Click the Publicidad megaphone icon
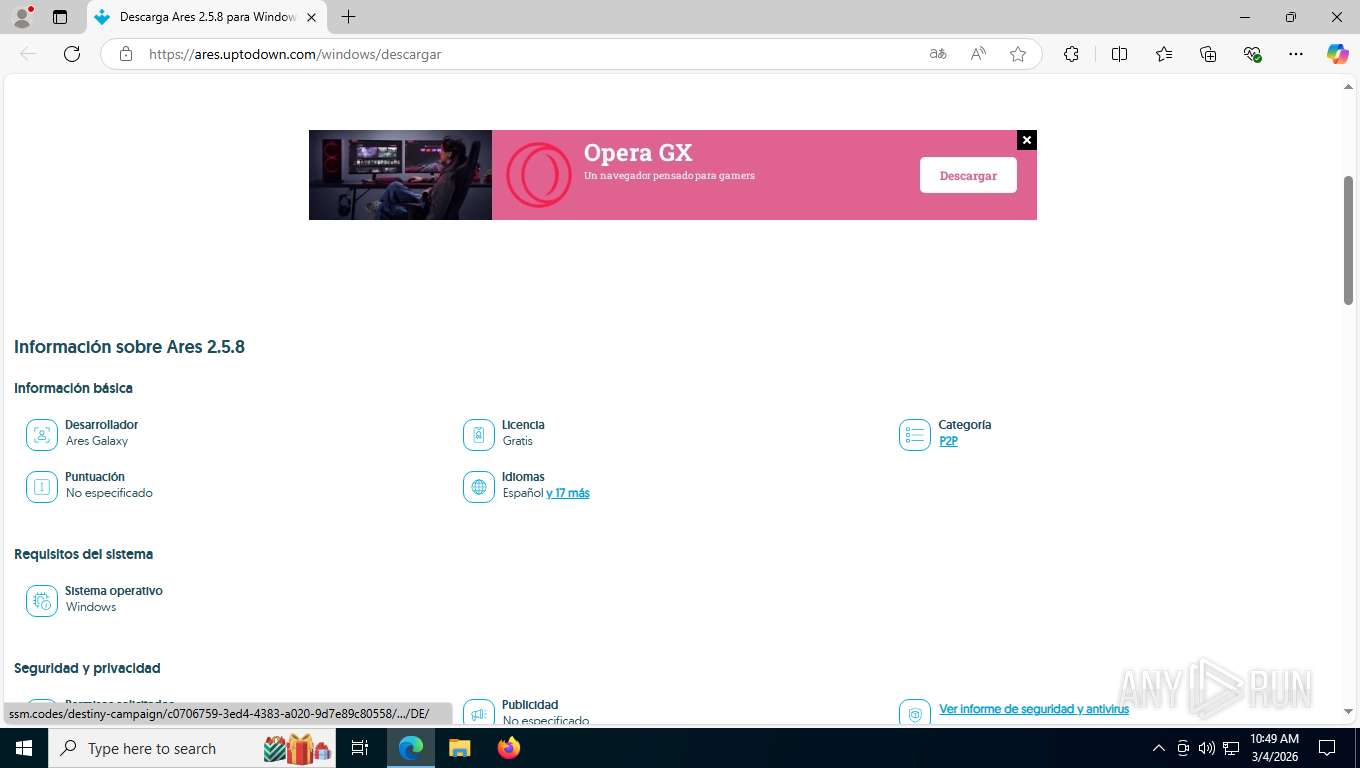The width and height of the screenshot is (1360, 768). 479,713
